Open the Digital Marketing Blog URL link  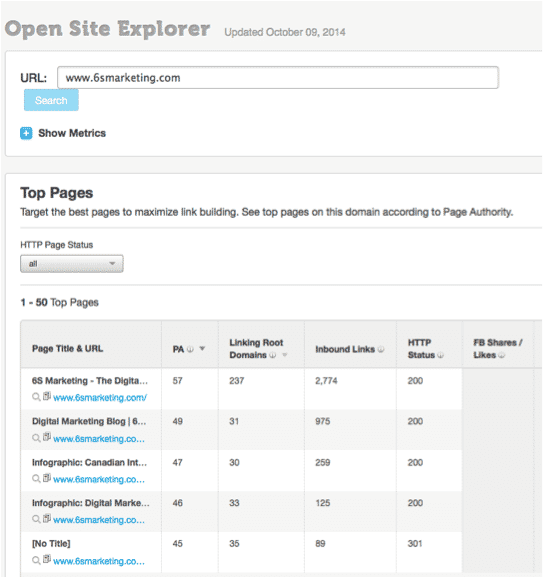(x=99, y=439)
